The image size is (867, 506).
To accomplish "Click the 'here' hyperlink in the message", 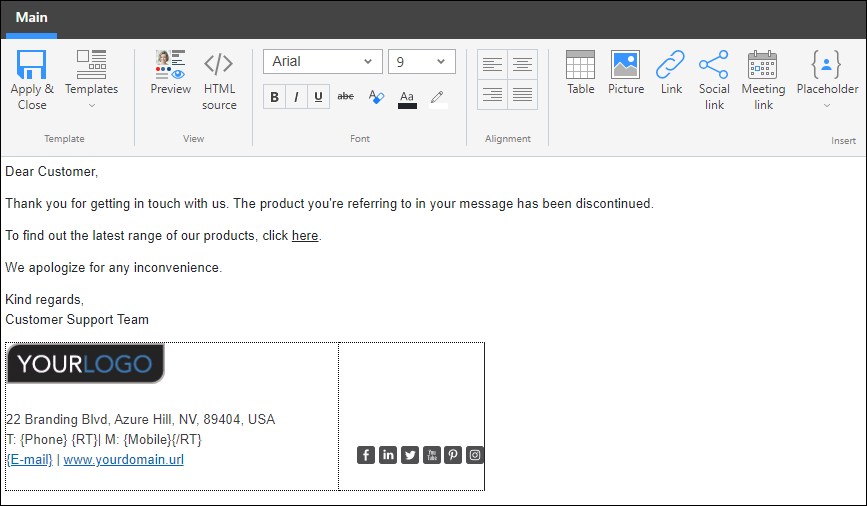I will [305, 236].
